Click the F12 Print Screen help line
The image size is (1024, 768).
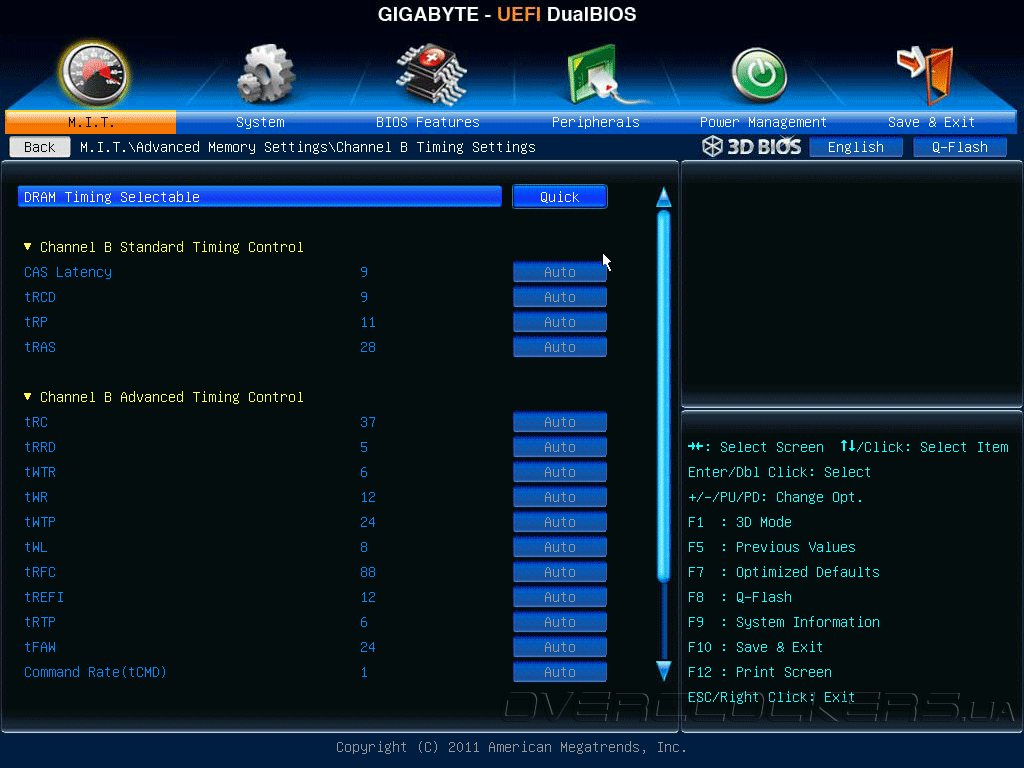(x=760, y=671)
